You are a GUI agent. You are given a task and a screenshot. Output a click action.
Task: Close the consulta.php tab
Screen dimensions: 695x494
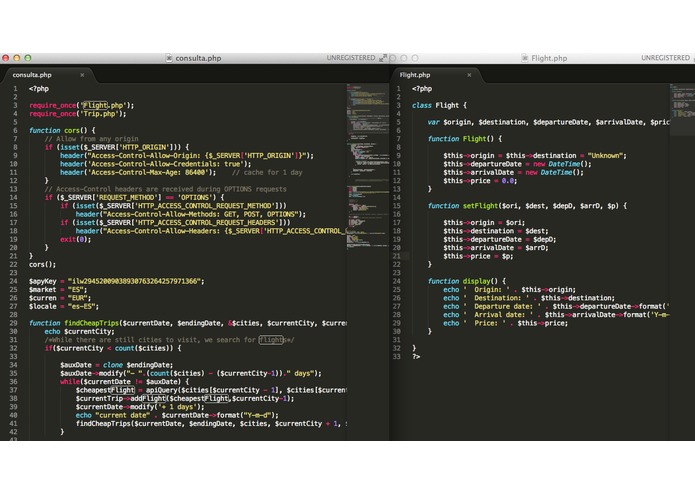click(82, 75)
